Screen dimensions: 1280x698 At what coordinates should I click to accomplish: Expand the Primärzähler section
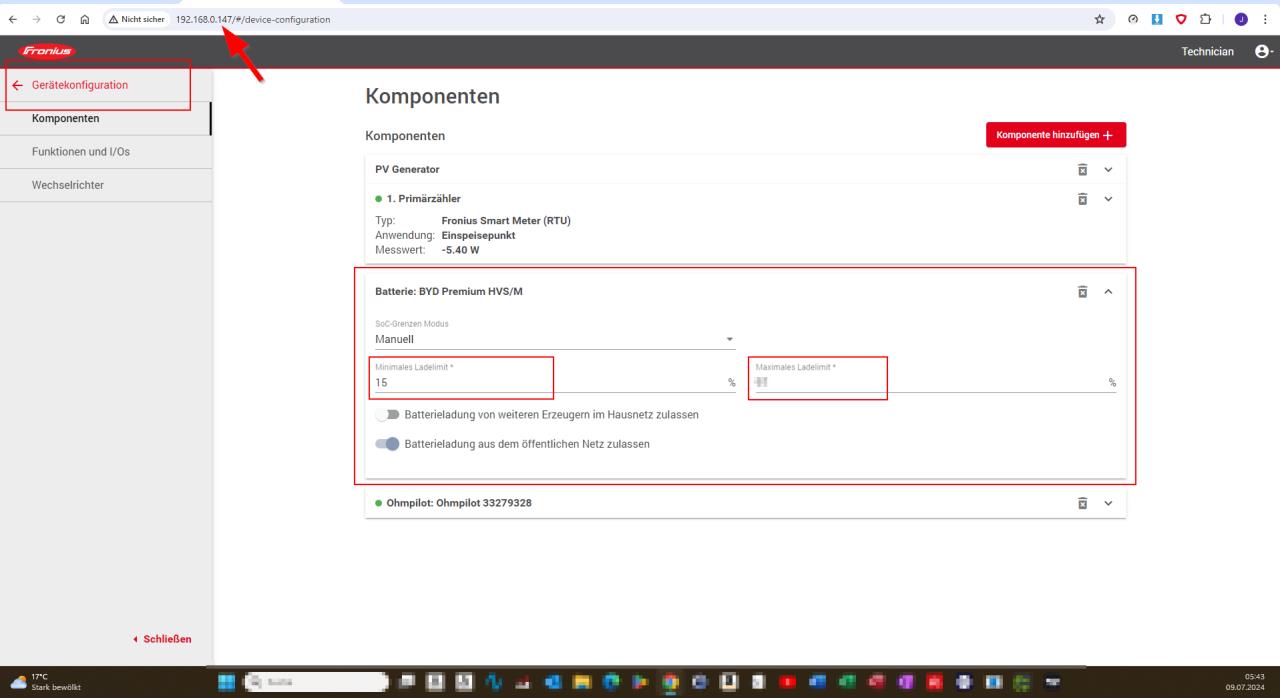1108,199
